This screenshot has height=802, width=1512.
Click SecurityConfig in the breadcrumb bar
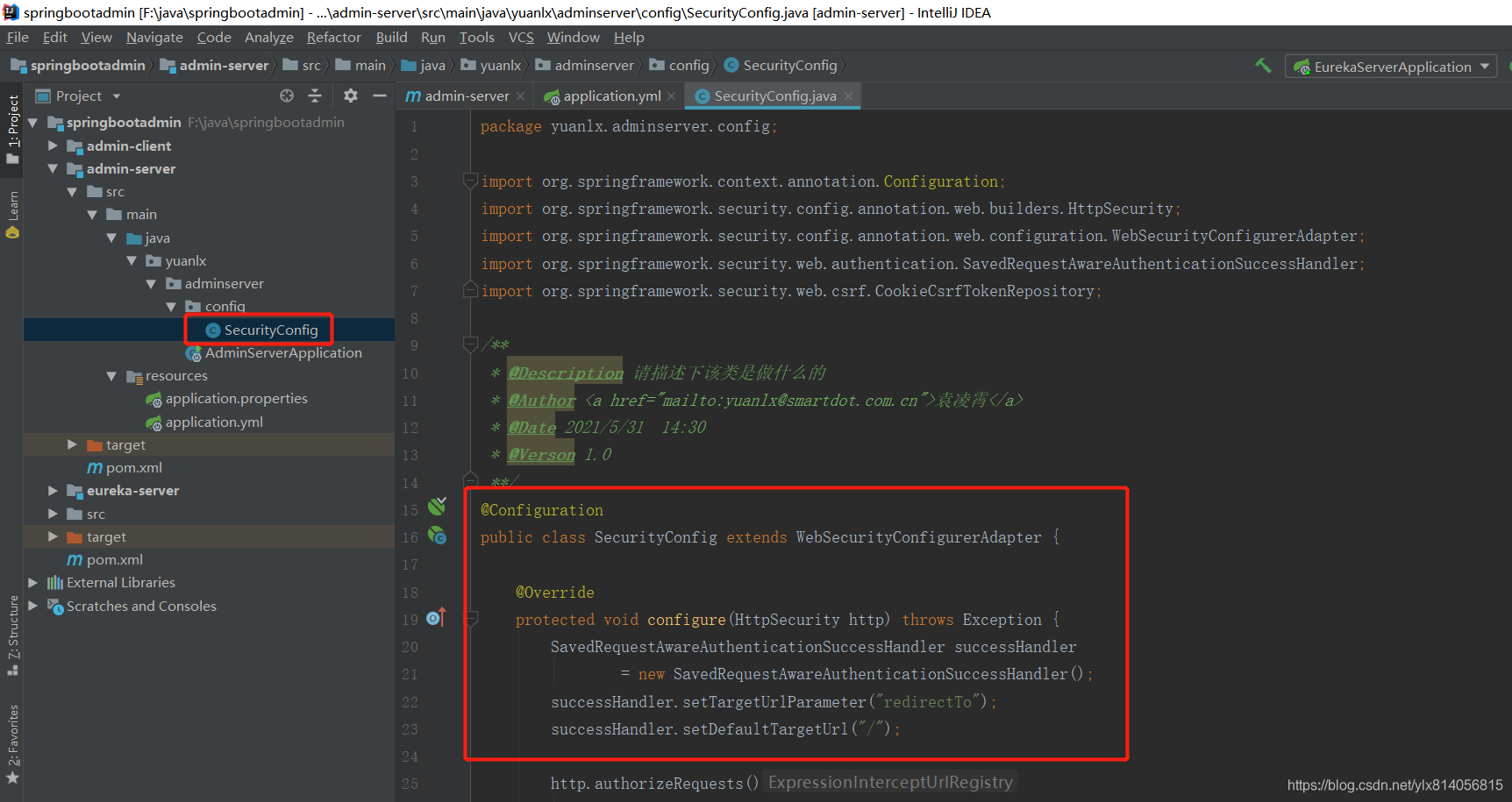click(x=789, y=65)
